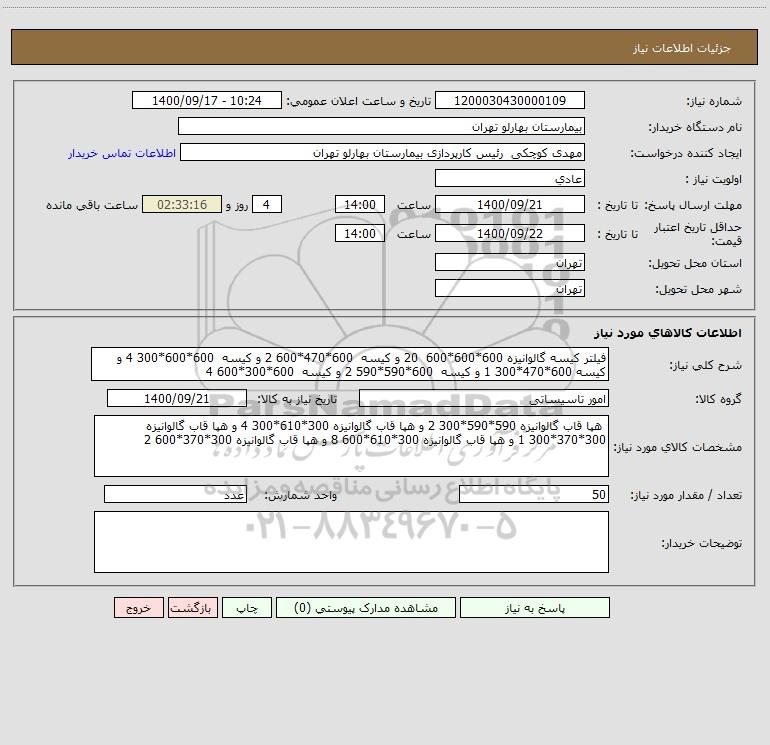
Task: Click the delivery province field تهران
Action: (x=510, y=263)
